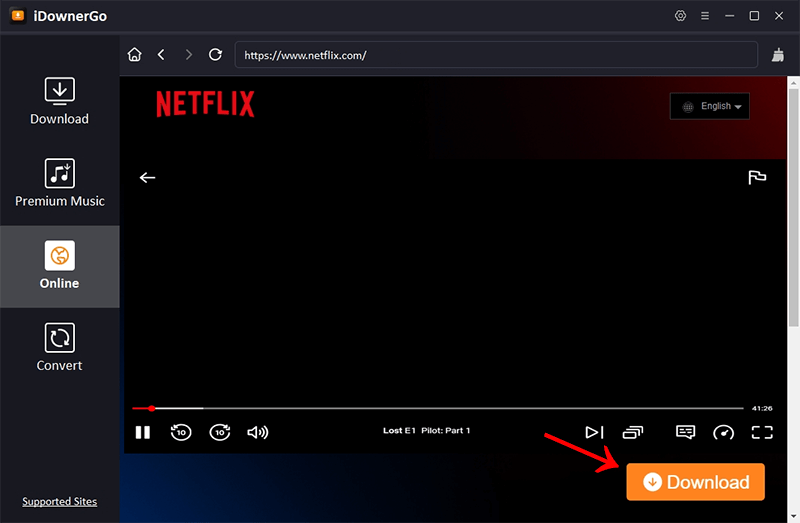Open iDownerGo settings gear
The height and width of the screenshot is (523, 800).
point(680,16)
